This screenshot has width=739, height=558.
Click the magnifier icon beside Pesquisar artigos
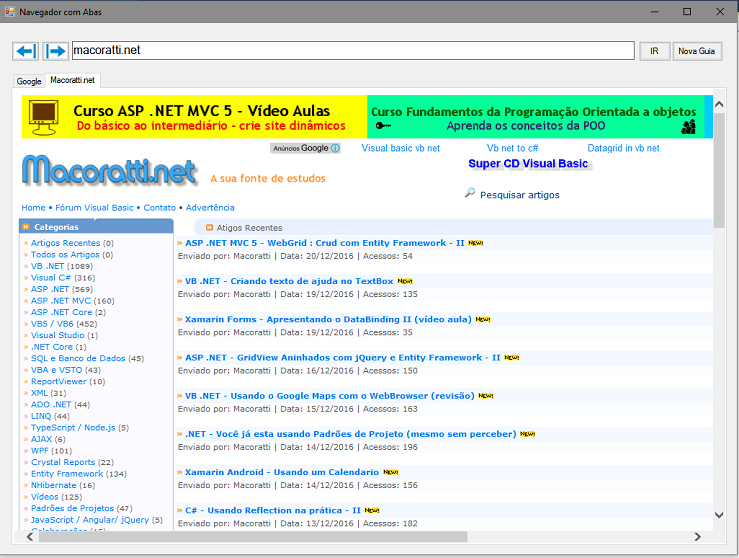[x=469, y=192]
